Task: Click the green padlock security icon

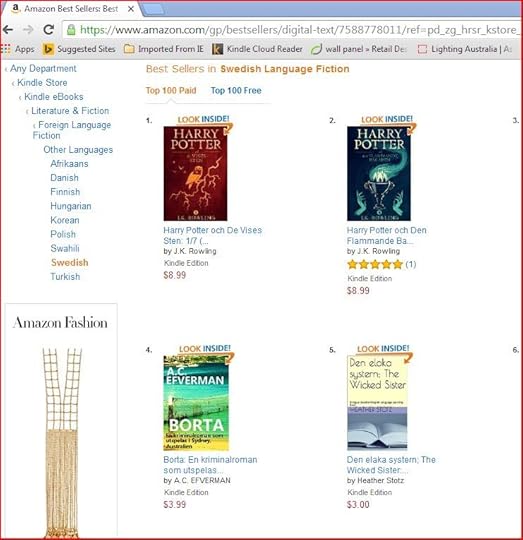Action: point(71,30)
